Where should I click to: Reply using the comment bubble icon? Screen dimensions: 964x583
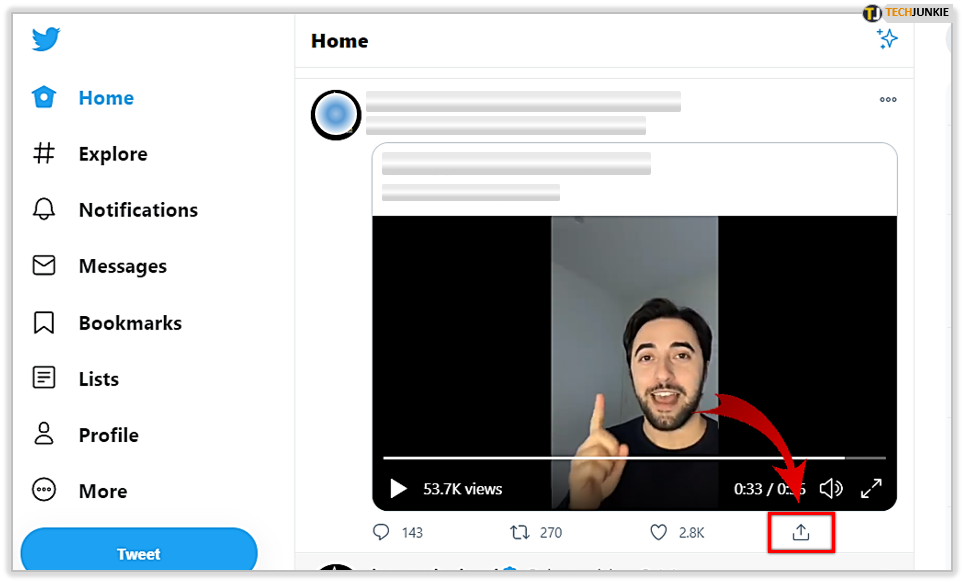(x=381, y=532)
